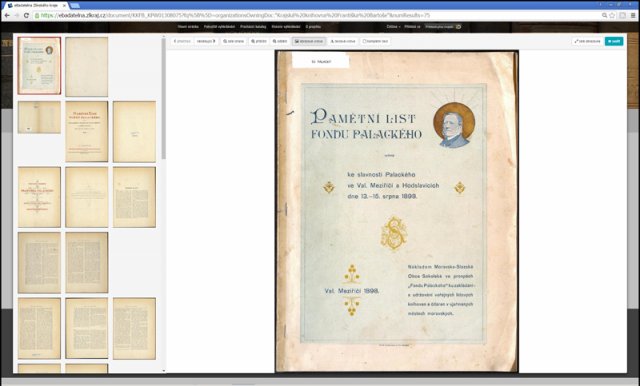Open 'Procházet katalog' in the top menu

253,27
